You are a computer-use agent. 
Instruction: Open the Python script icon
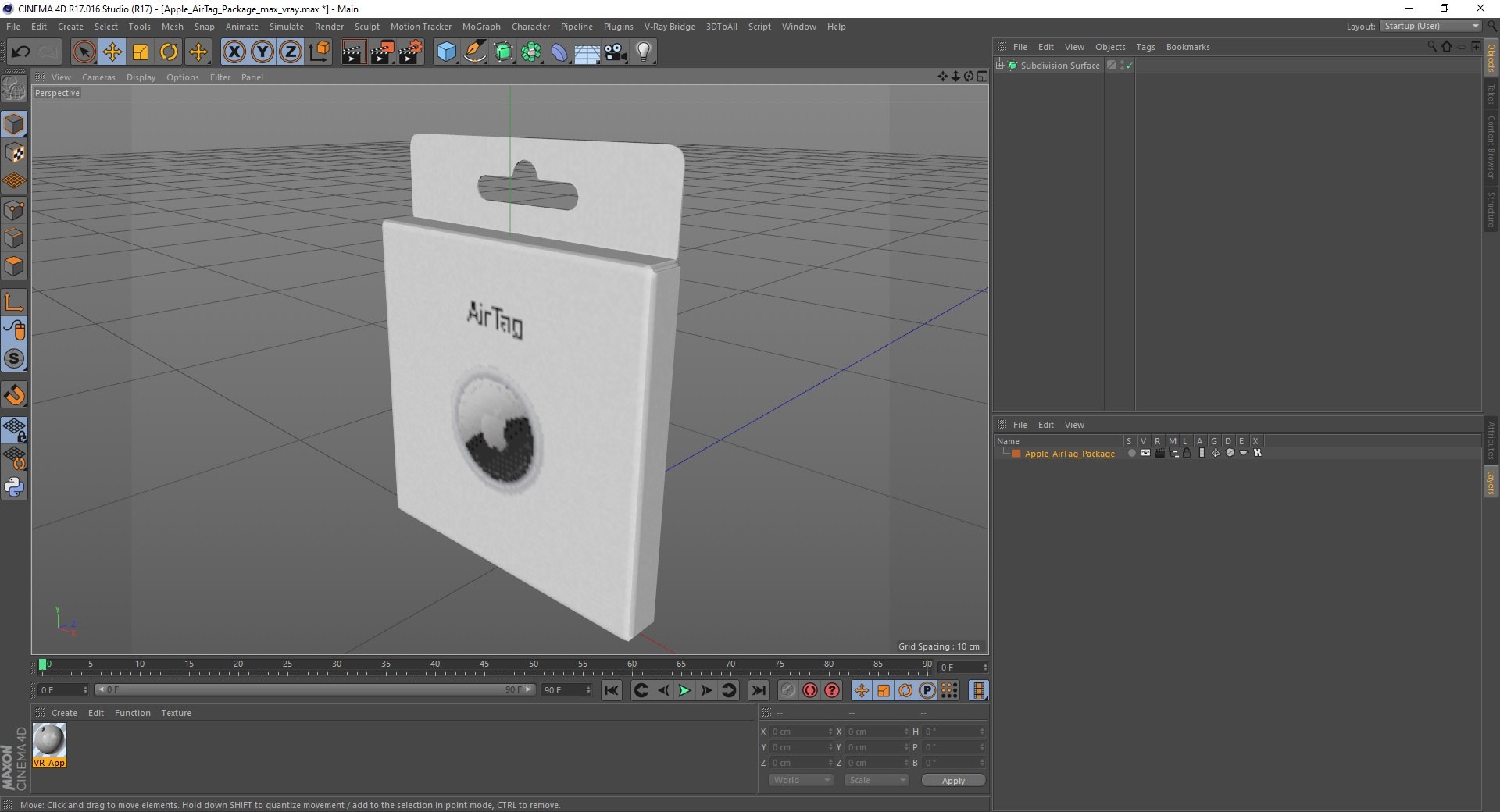(14, 487)
